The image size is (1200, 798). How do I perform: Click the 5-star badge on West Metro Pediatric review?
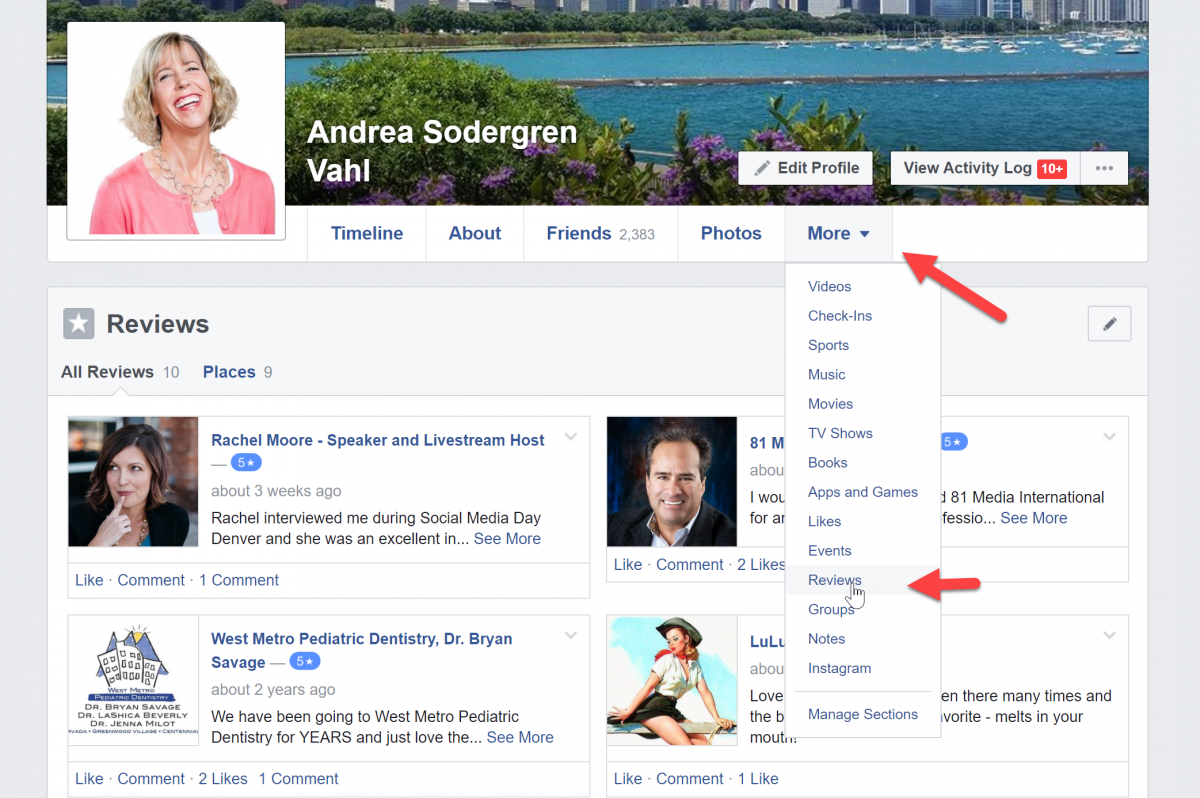pos(305,661)
